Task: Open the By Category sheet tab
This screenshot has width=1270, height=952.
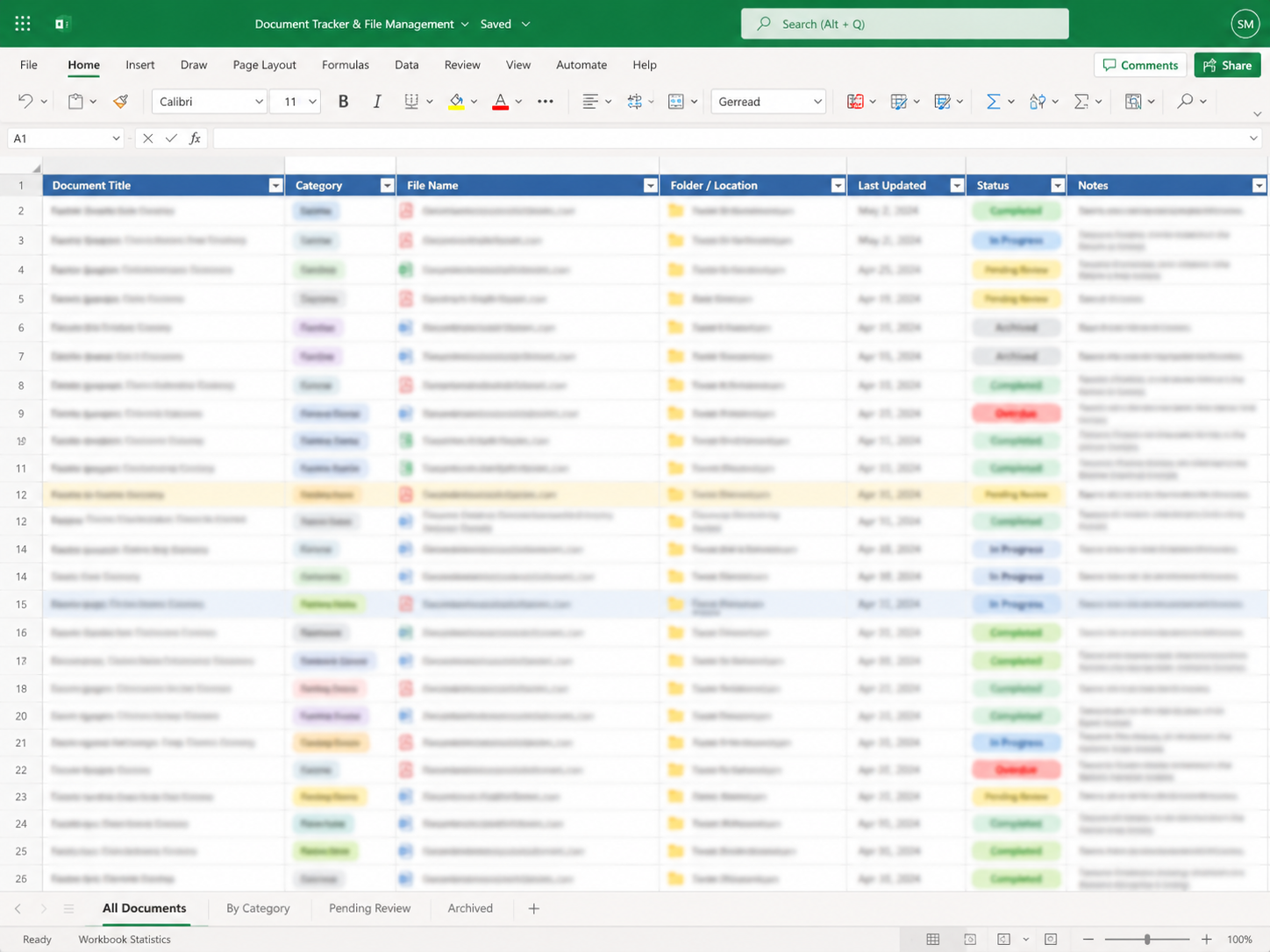Action: click(258, 908)
